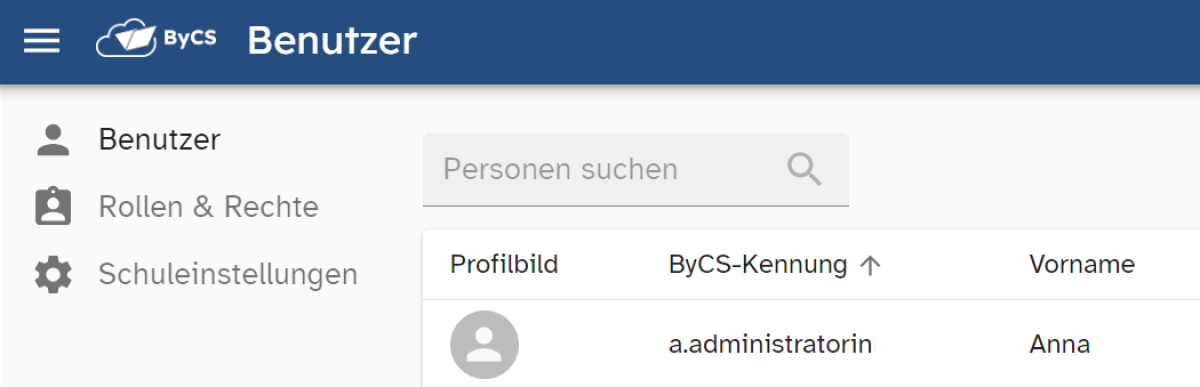Click the badge icon for Rollen & Rechte
Viewport: 1200px width, 387px height.
53,207
